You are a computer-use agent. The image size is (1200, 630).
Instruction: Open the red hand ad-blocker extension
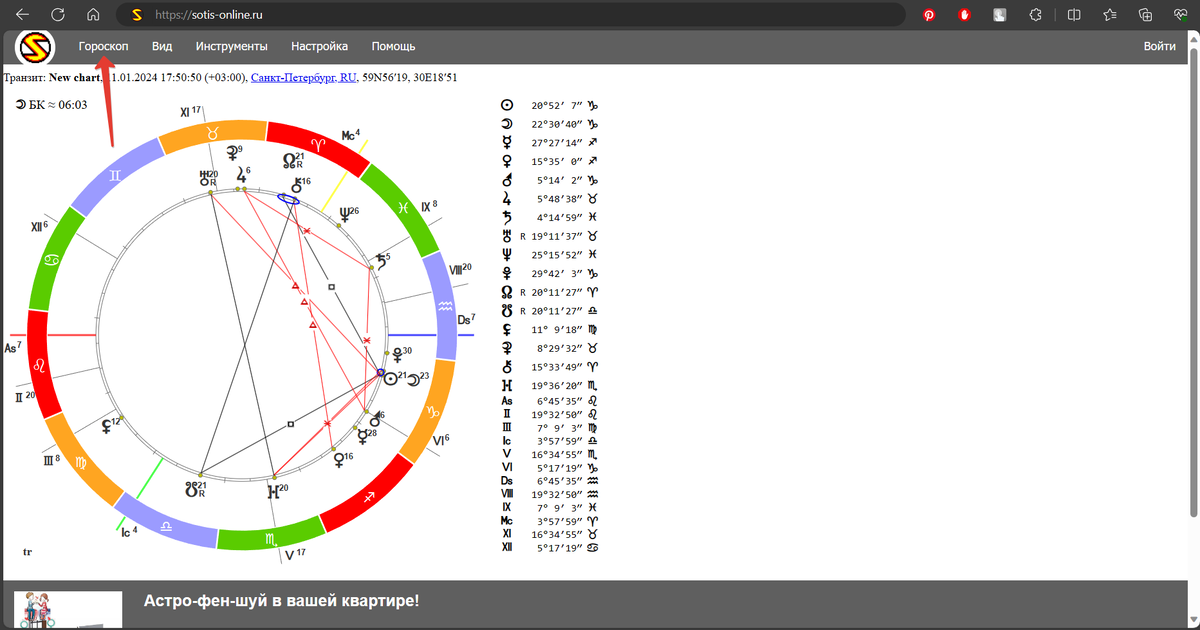[x=964, y=15]
